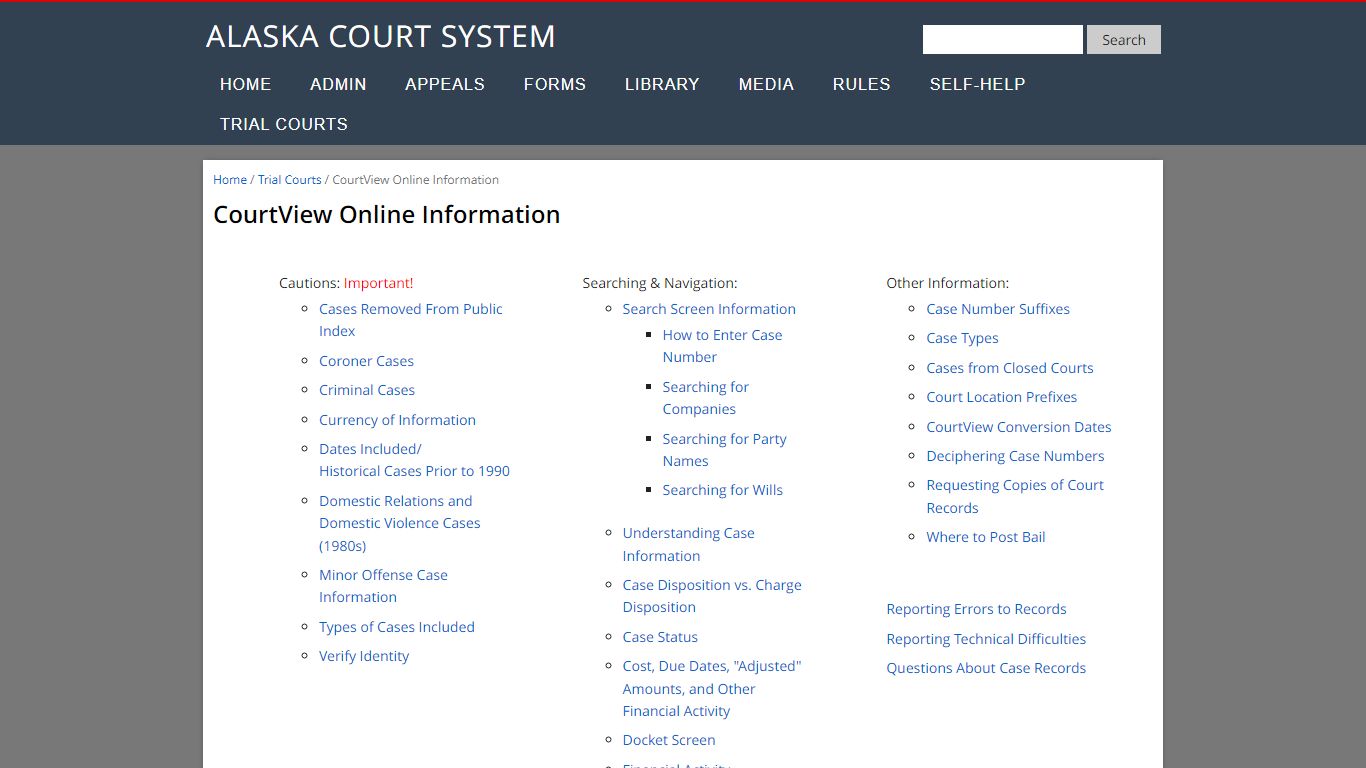1366x768 pixels.
Task: Open Reporting Errors to Records link
Action: coord(976,609)
